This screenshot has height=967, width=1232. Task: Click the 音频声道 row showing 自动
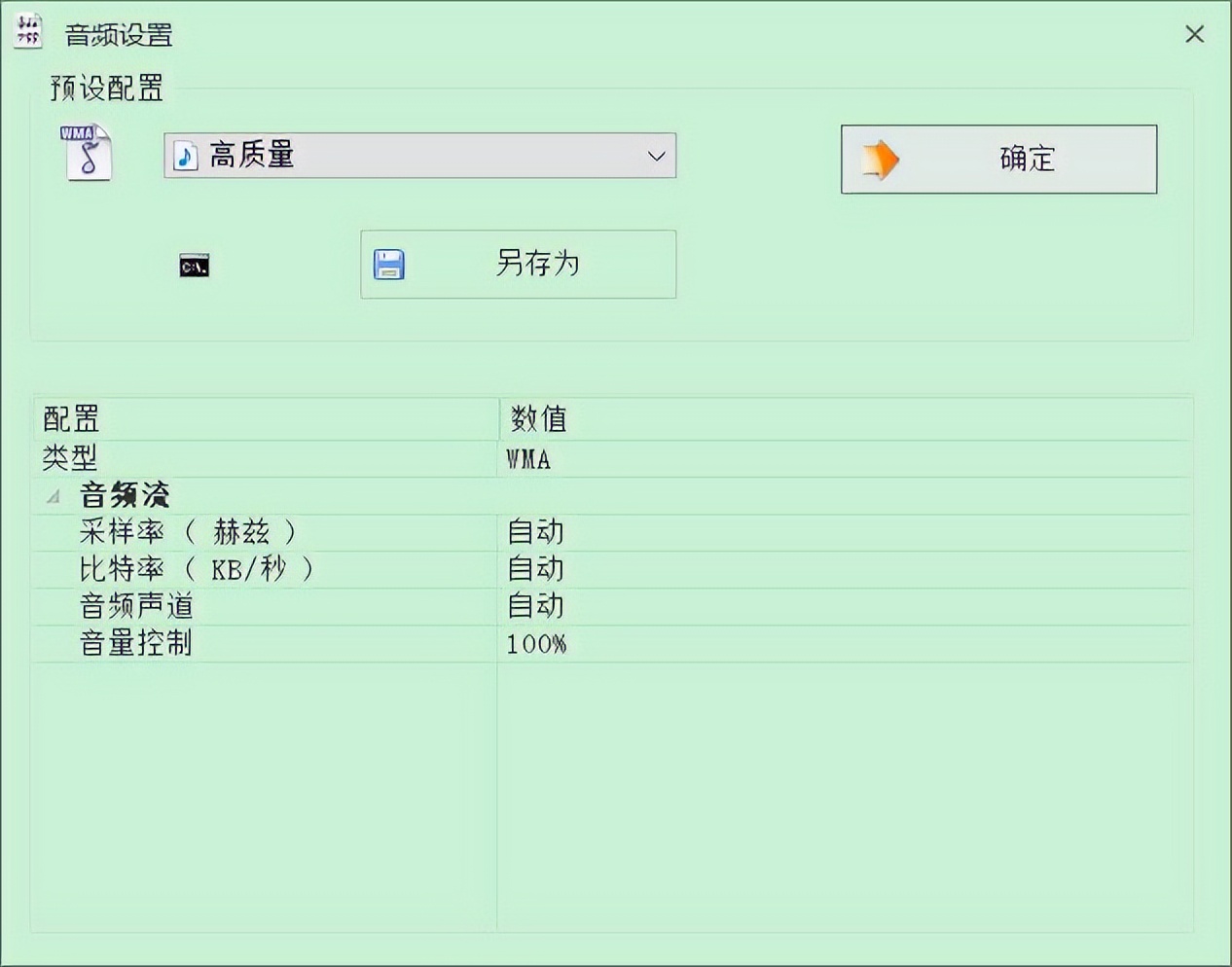click(x=292, y=605)
